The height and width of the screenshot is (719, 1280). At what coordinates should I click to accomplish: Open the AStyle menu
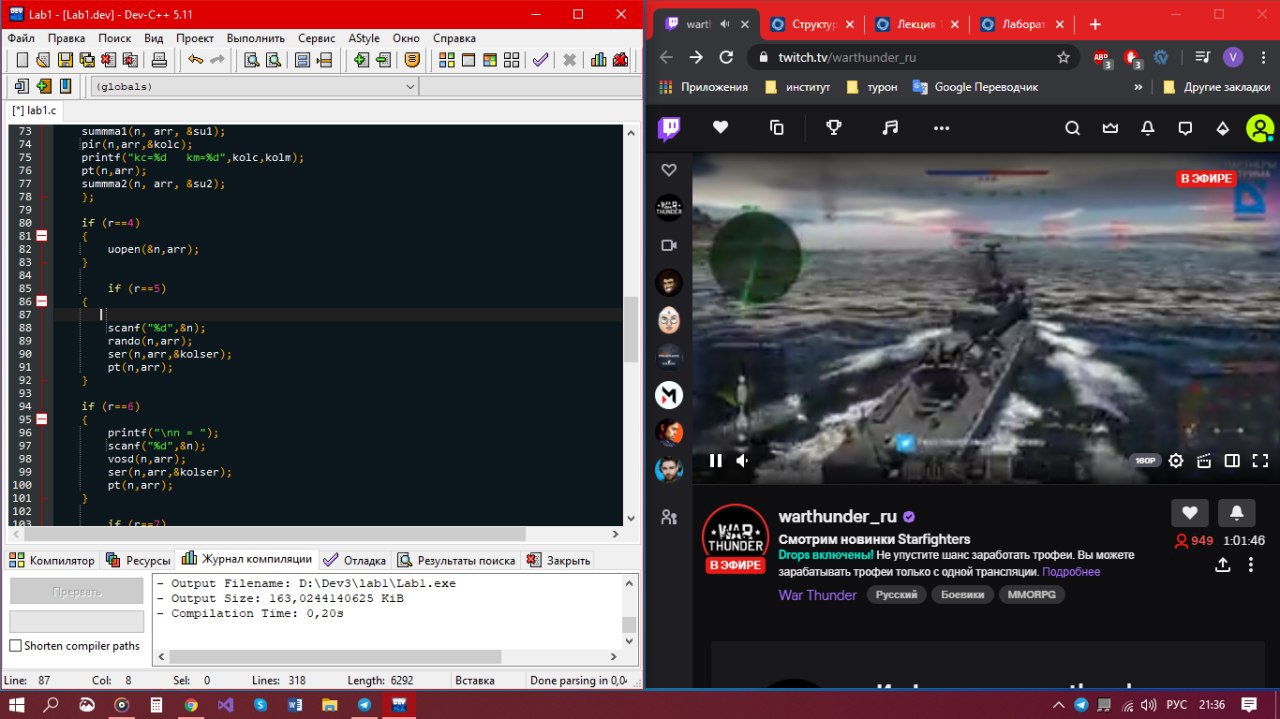[x=364, y=38]
